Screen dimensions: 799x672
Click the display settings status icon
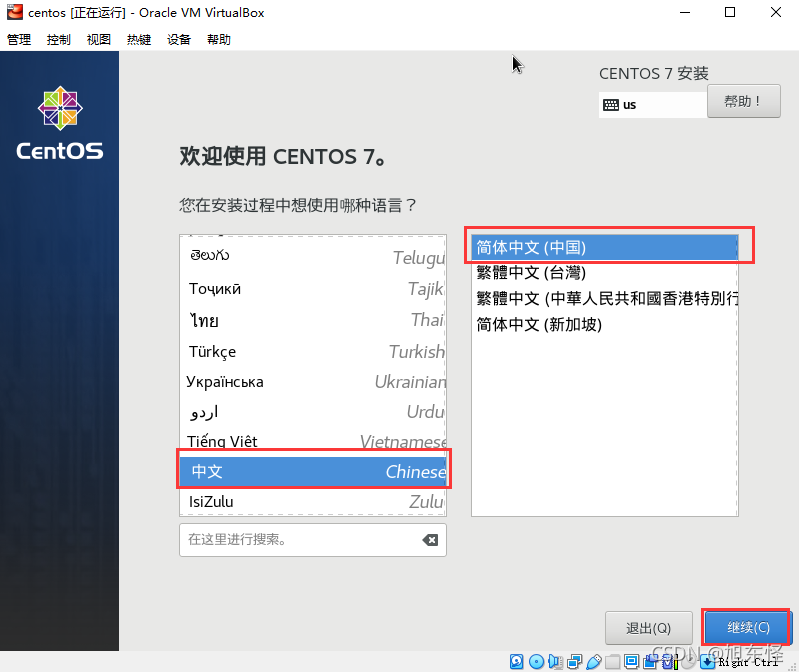(x=632, y=661)
